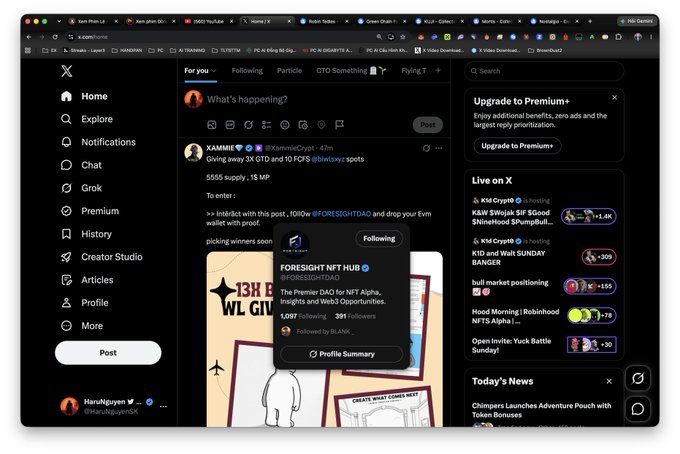
Task: Close the Today's News panel
Action: pos(609,381)
